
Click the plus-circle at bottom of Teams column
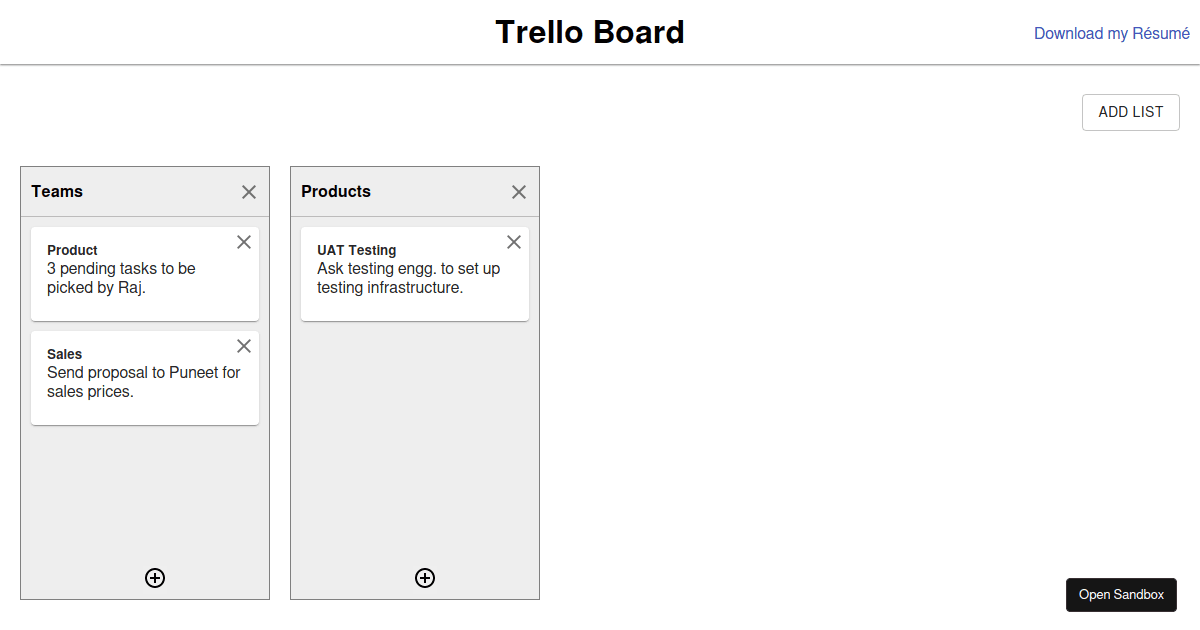(x=155, y=578)
